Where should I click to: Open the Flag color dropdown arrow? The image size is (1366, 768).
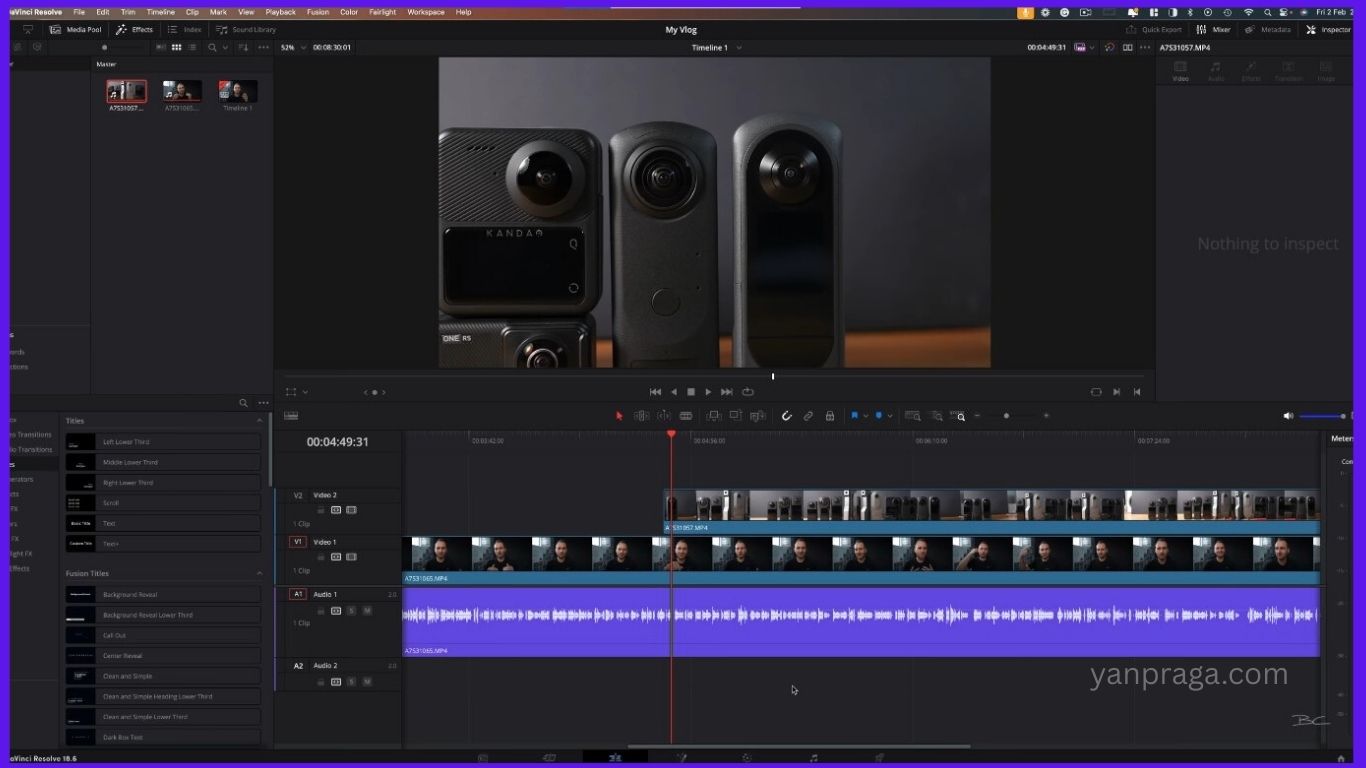[x=865, y=416]
